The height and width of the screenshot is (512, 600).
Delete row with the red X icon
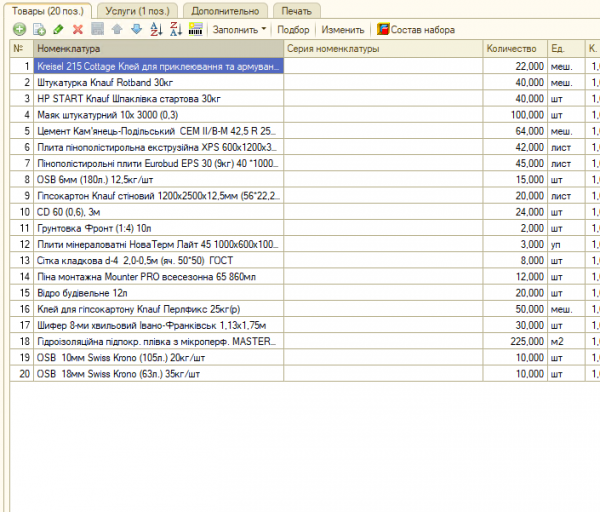click(x=78, y=29)
